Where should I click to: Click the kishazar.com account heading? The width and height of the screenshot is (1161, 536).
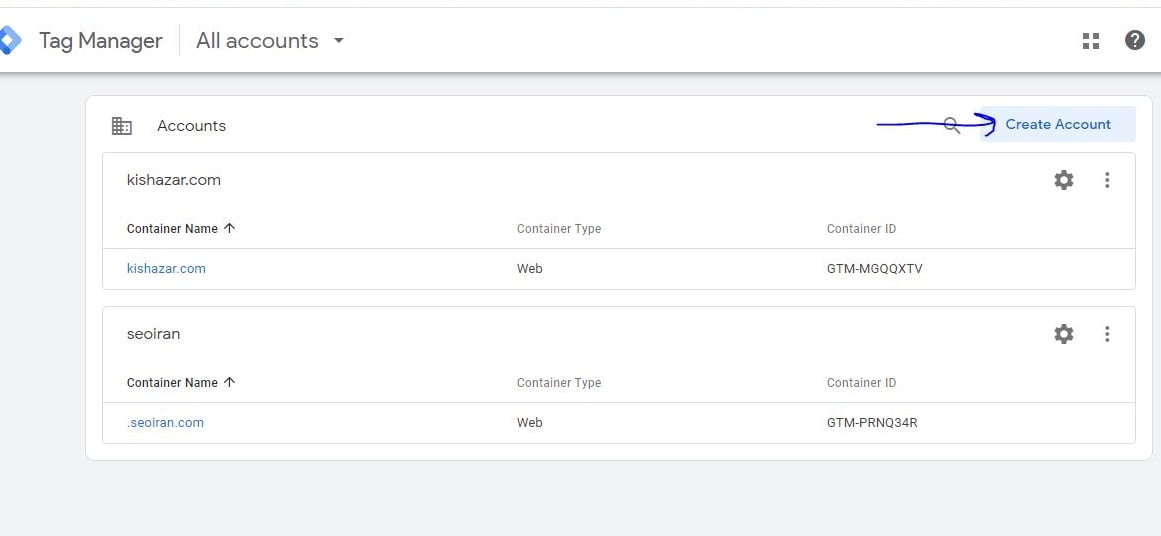point(174,180)
